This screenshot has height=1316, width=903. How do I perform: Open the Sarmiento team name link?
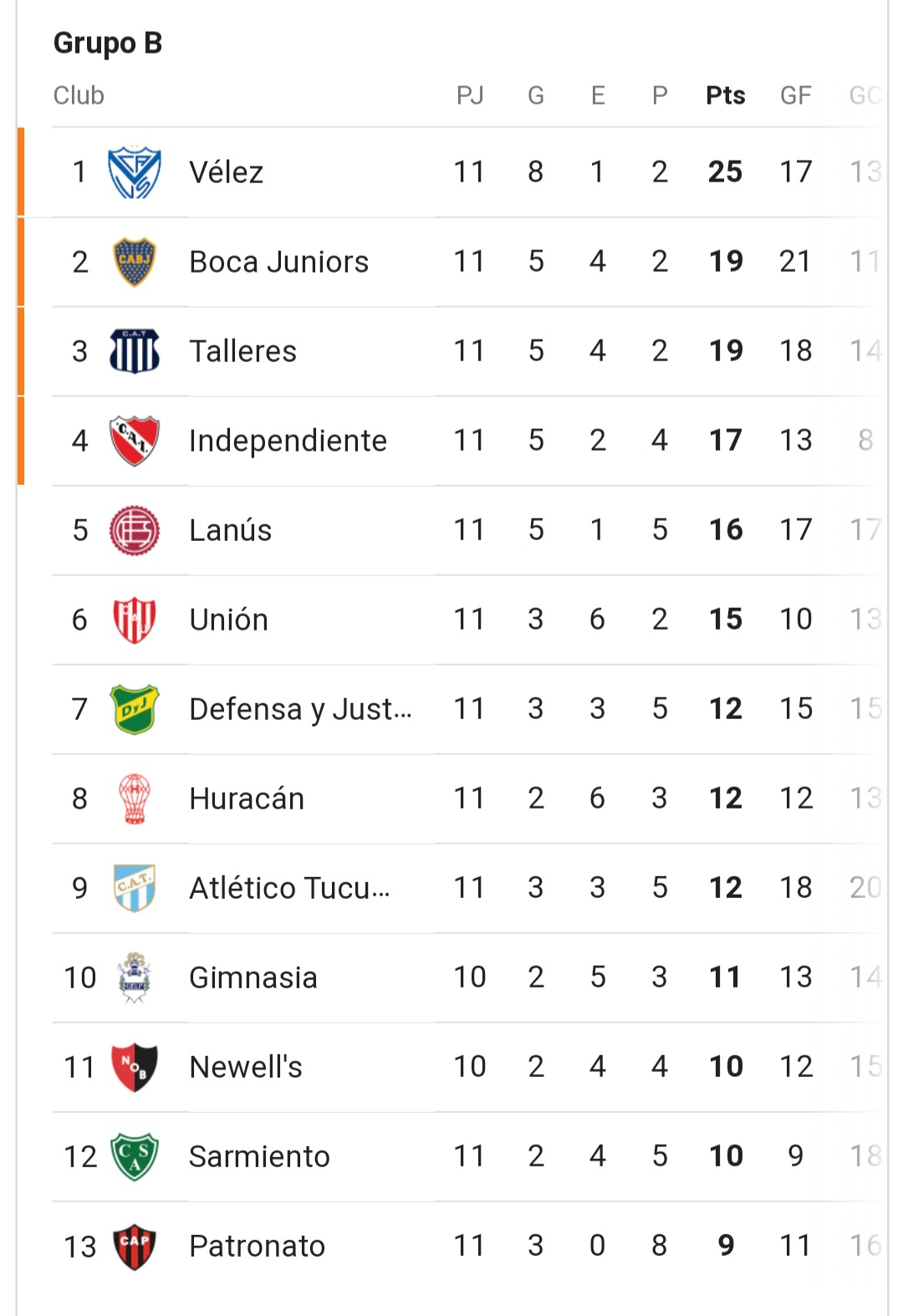point(260,1156)
